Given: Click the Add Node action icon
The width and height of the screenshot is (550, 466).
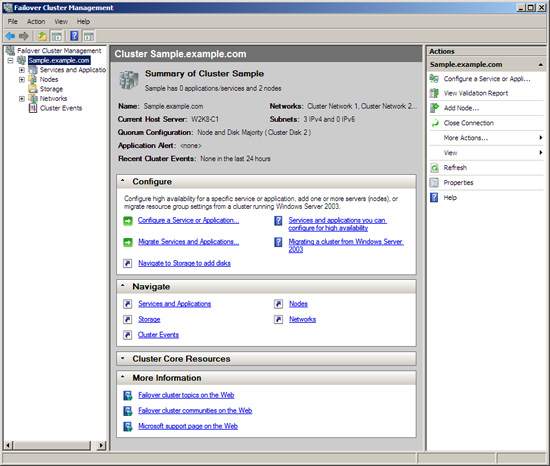Looking at the screenshot, I should 434,108.
